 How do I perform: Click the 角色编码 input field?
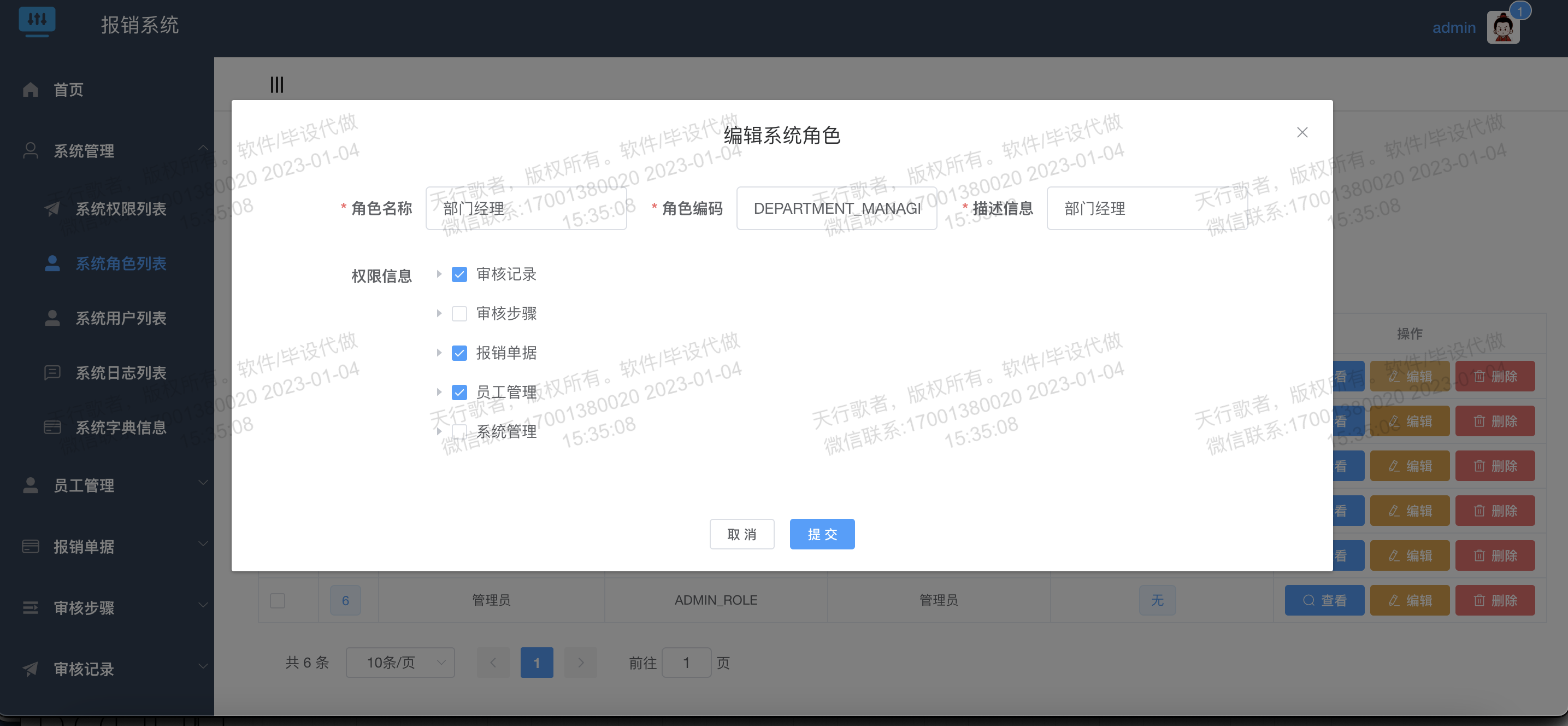[836, 208]
